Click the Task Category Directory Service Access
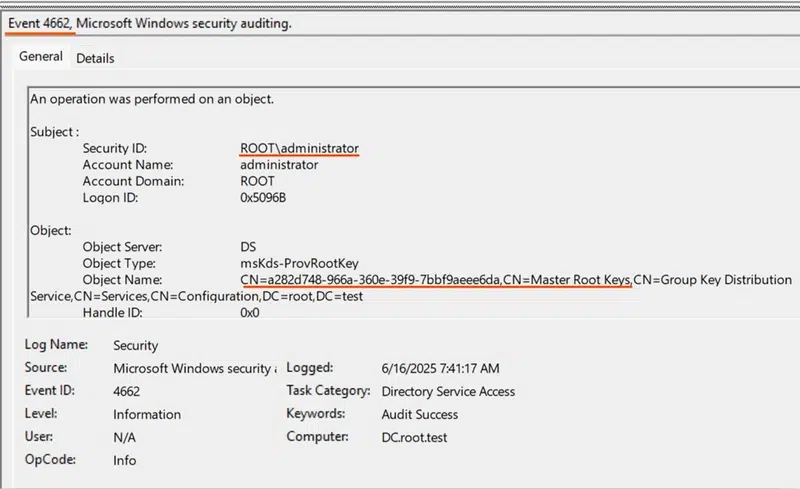The width and height of the screenshot is (800, 489). [448, 391]
